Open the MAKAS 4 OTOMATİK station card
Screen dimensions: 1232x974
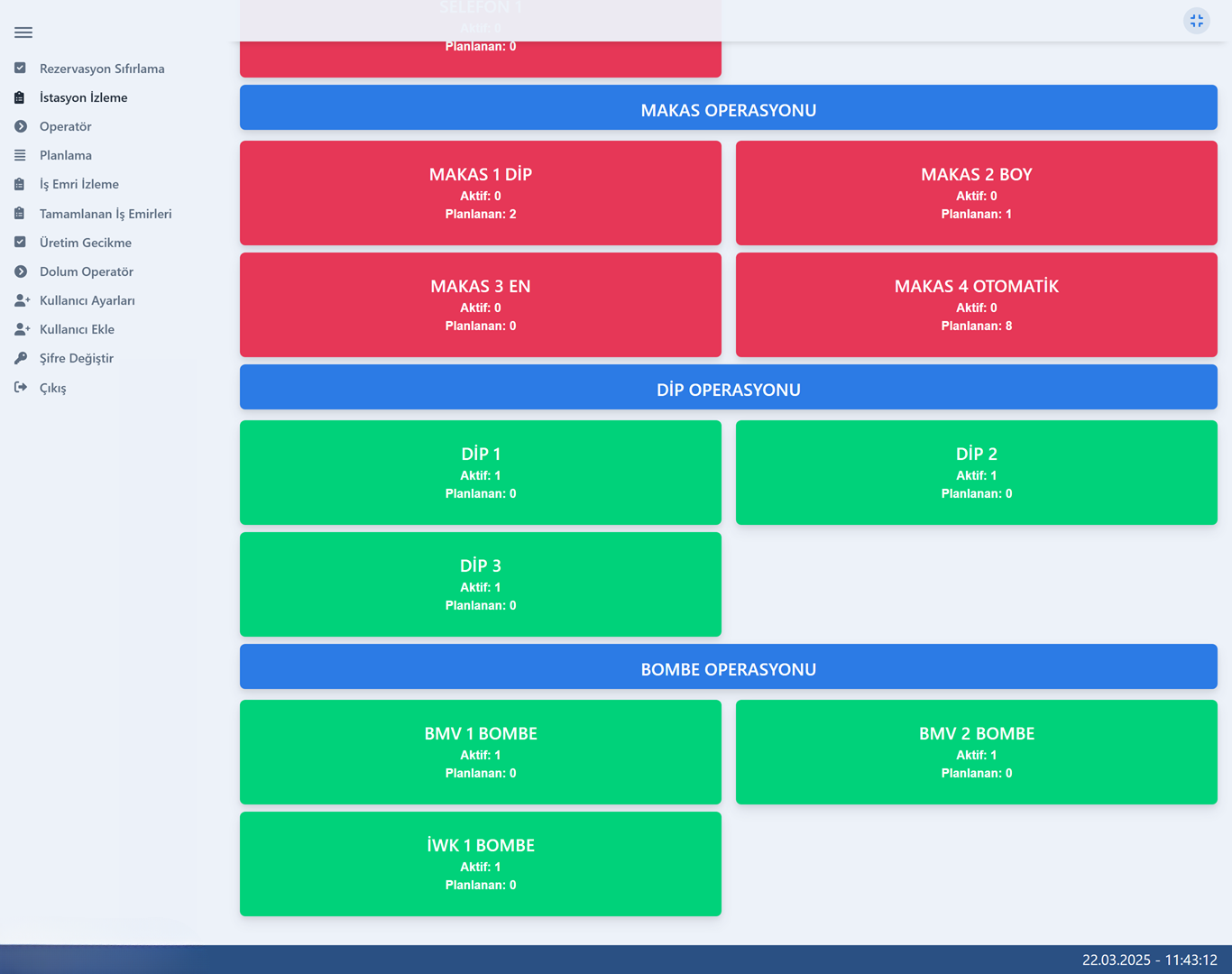[x=977, y=305]
